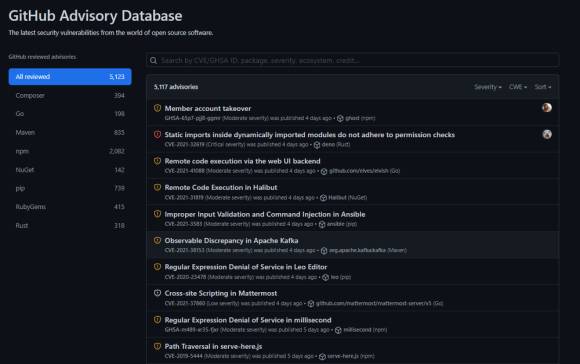Screen dimensions: 580x364
Task: Open Regular Expression Denial of Service in millisecond
Action: click(x=248, y=320)
